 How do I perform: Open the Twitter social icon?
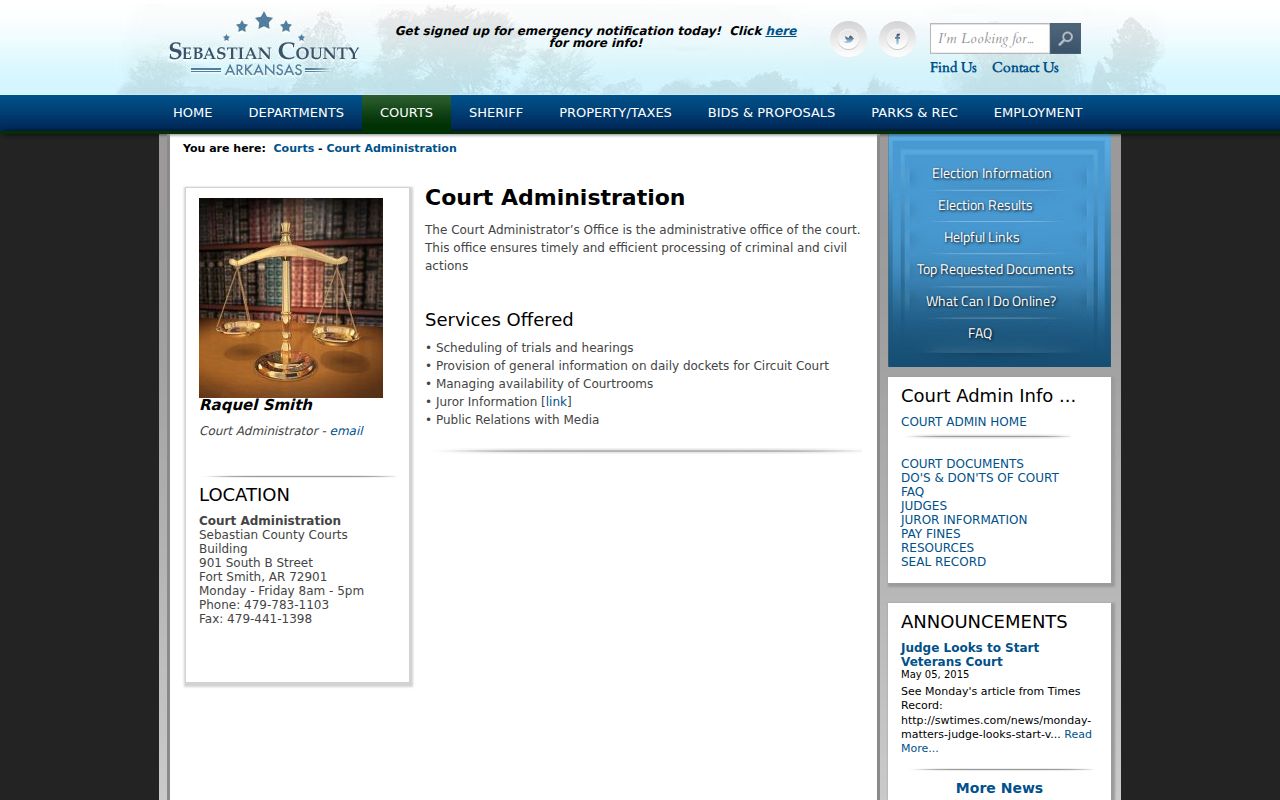(848, 39)
